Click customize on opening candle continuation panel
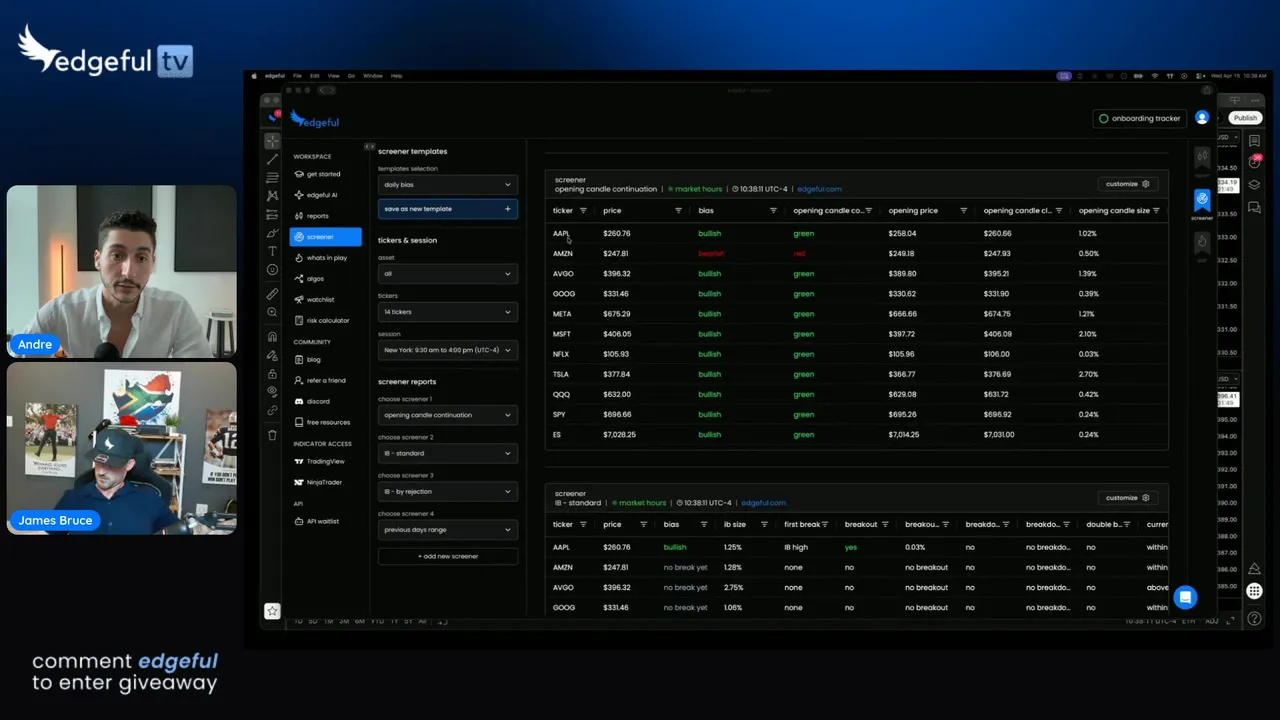The image size is (1280, 720). [x=1127, y=184]
